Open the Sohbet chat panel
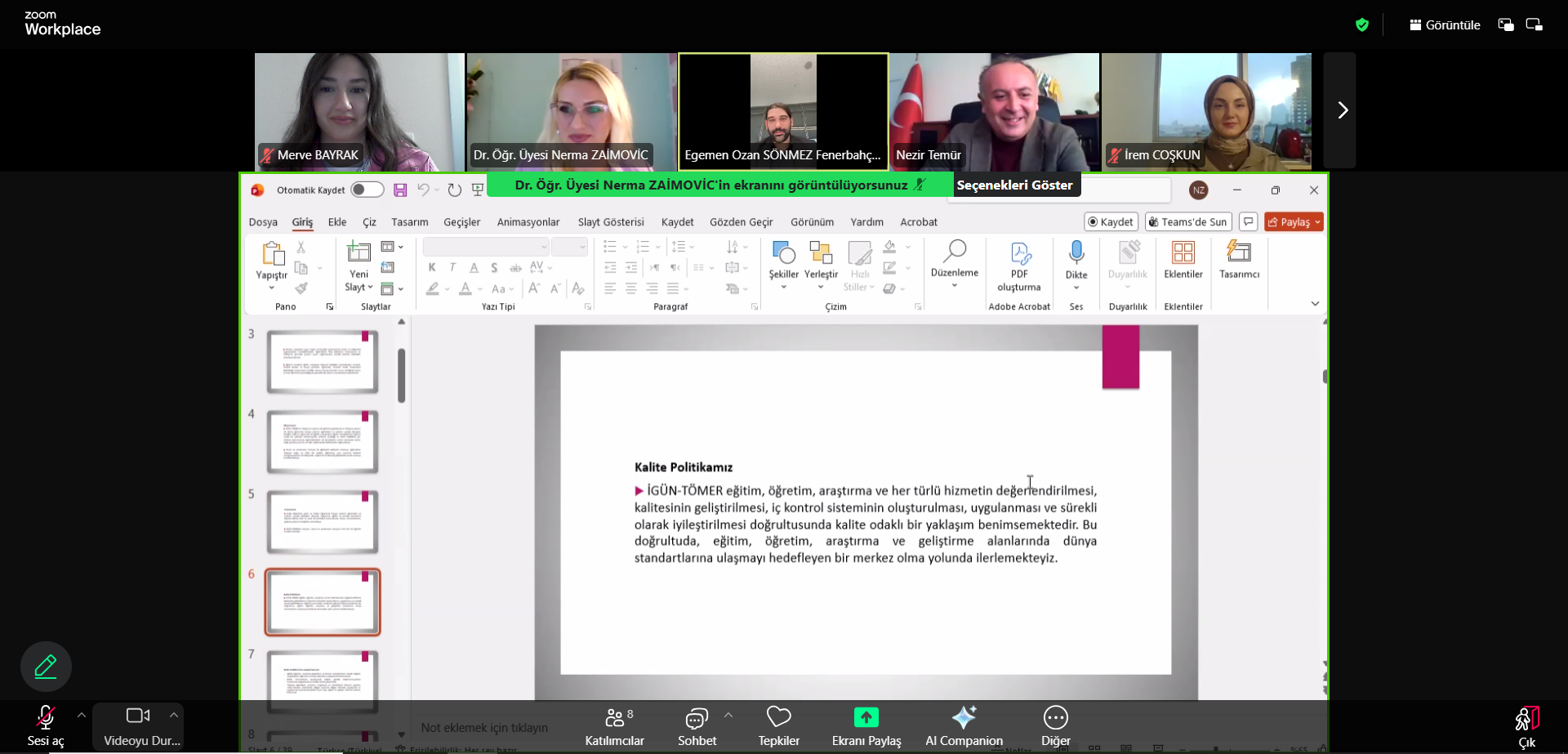The image size is (1568, 754). 697,725
